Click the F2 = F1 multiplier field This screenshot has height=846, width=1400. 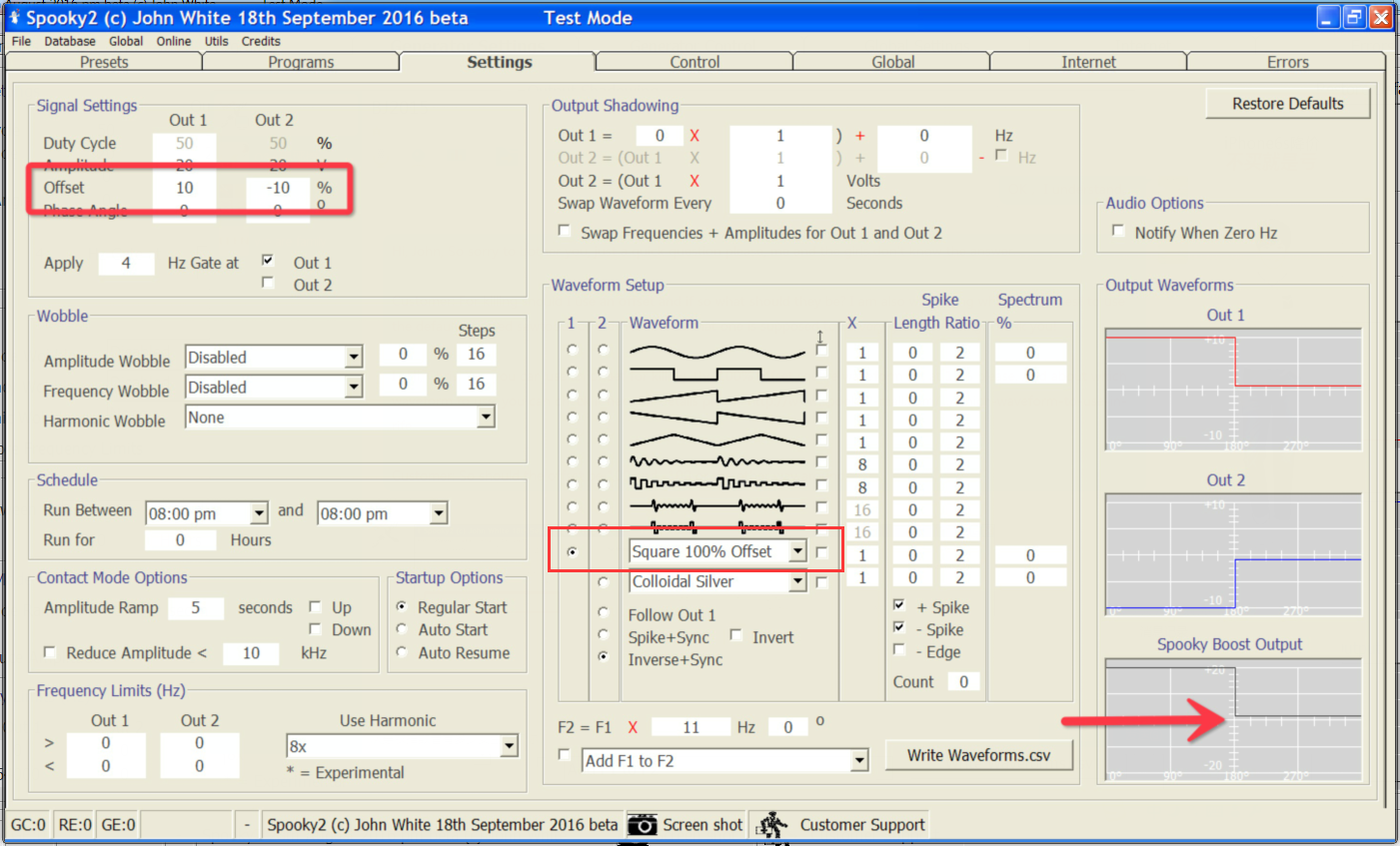click(691, 727)
